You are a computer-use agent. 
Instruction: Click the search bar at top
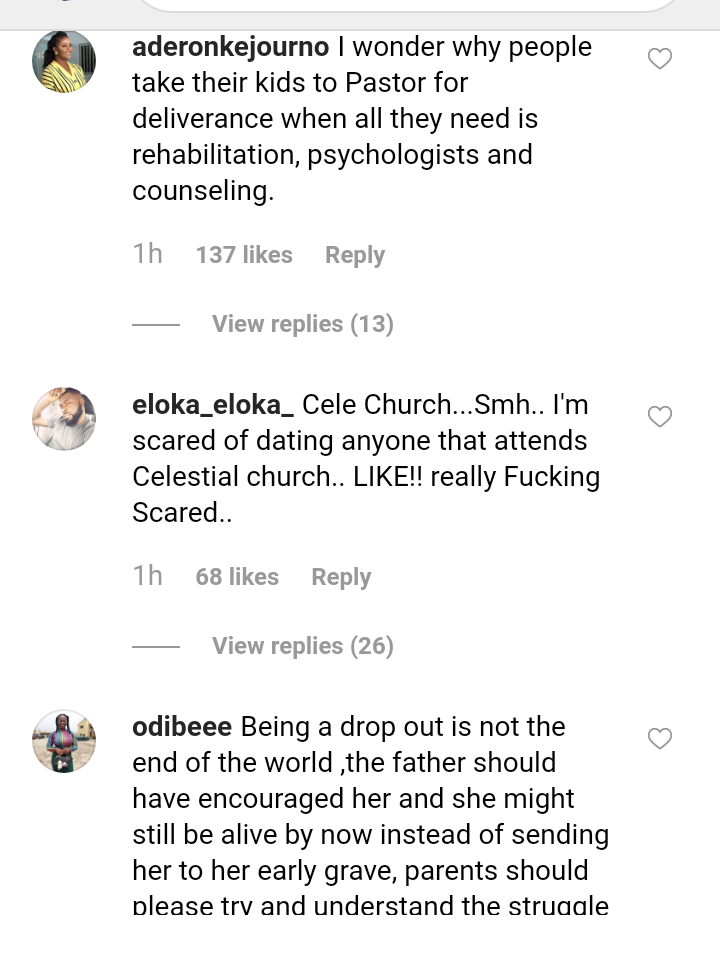click(x=408, y=5)
